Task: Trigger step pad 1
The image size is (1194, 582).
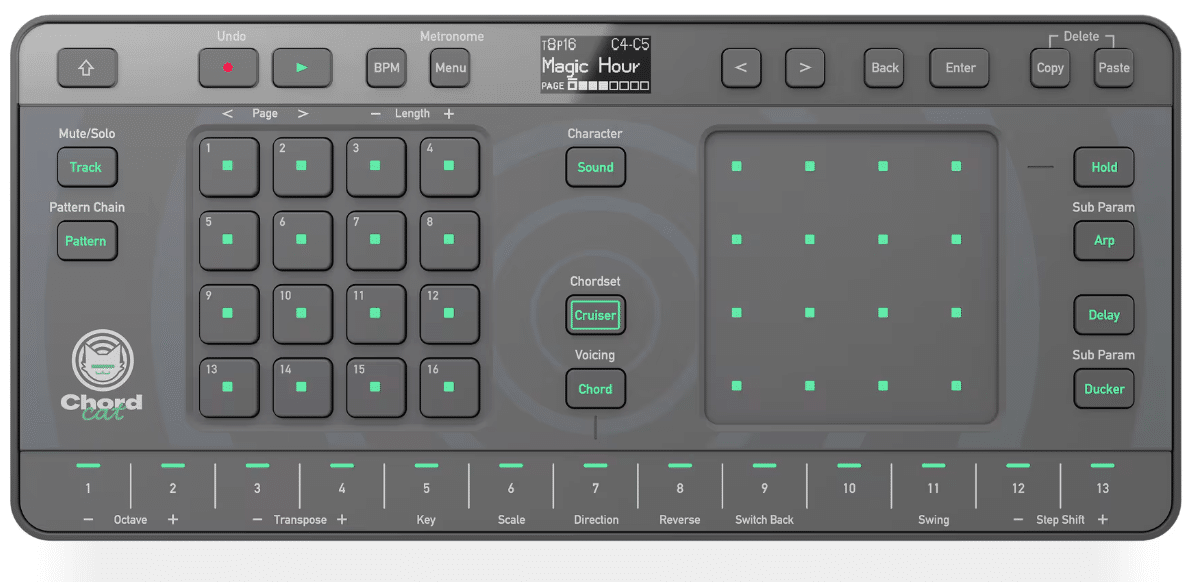Action: click(x=228, y=167)
